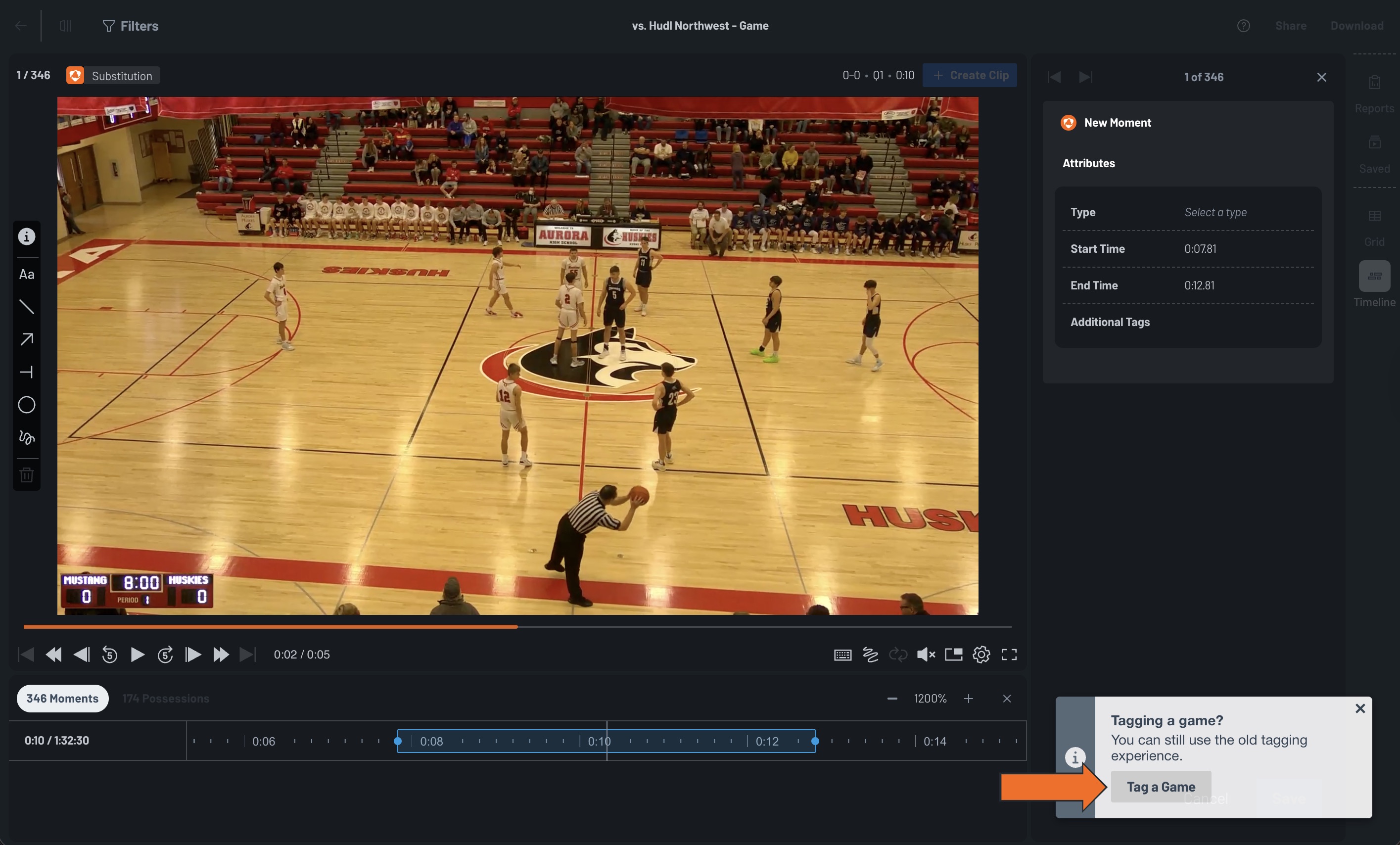
Task: Open the Select a type dropdown
Action: [1215, 212]
